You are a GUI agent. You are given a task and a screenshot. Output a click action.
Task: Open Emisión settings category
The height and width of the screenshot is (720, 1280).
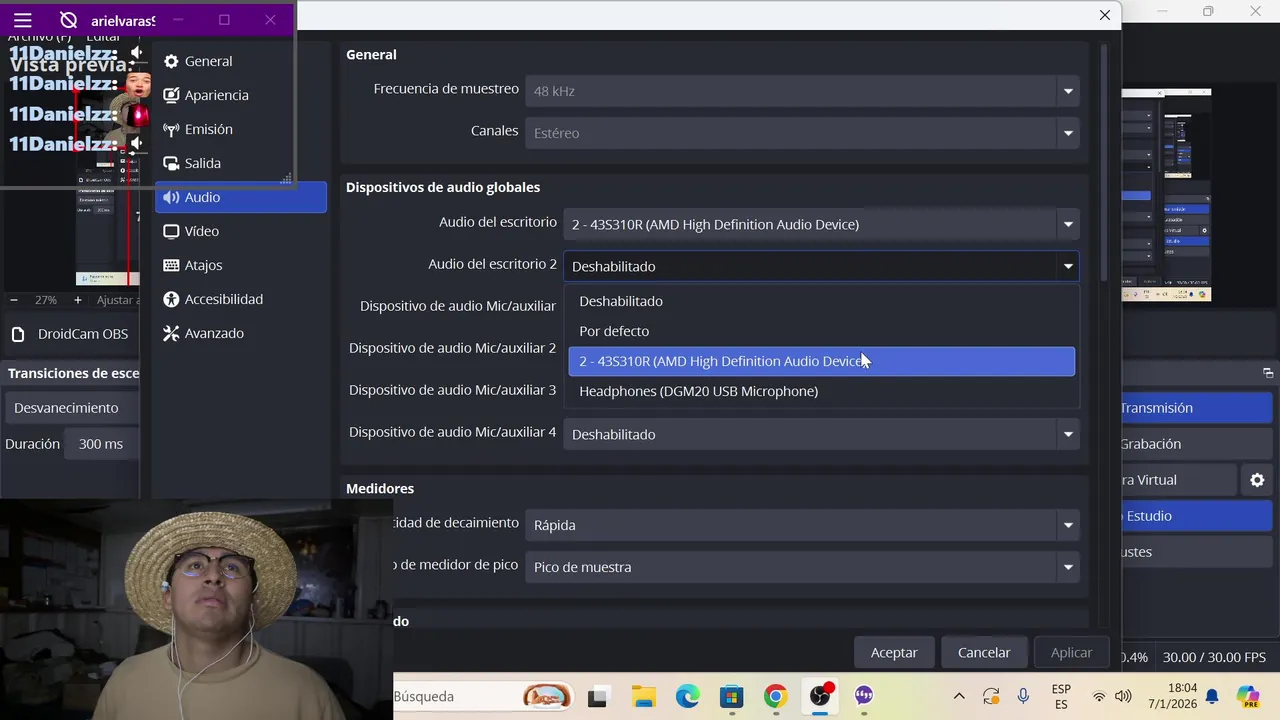click(x=241, y=129)
